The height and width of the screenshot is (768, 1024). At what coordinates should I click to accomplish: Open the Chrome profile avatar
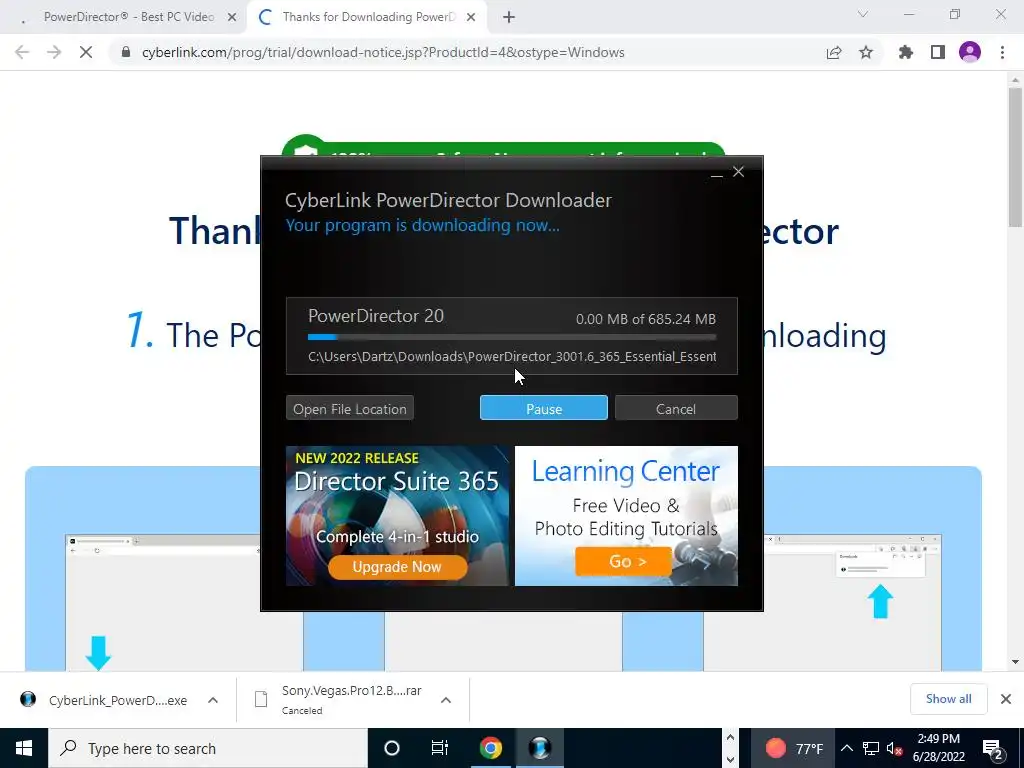[970, 52]
